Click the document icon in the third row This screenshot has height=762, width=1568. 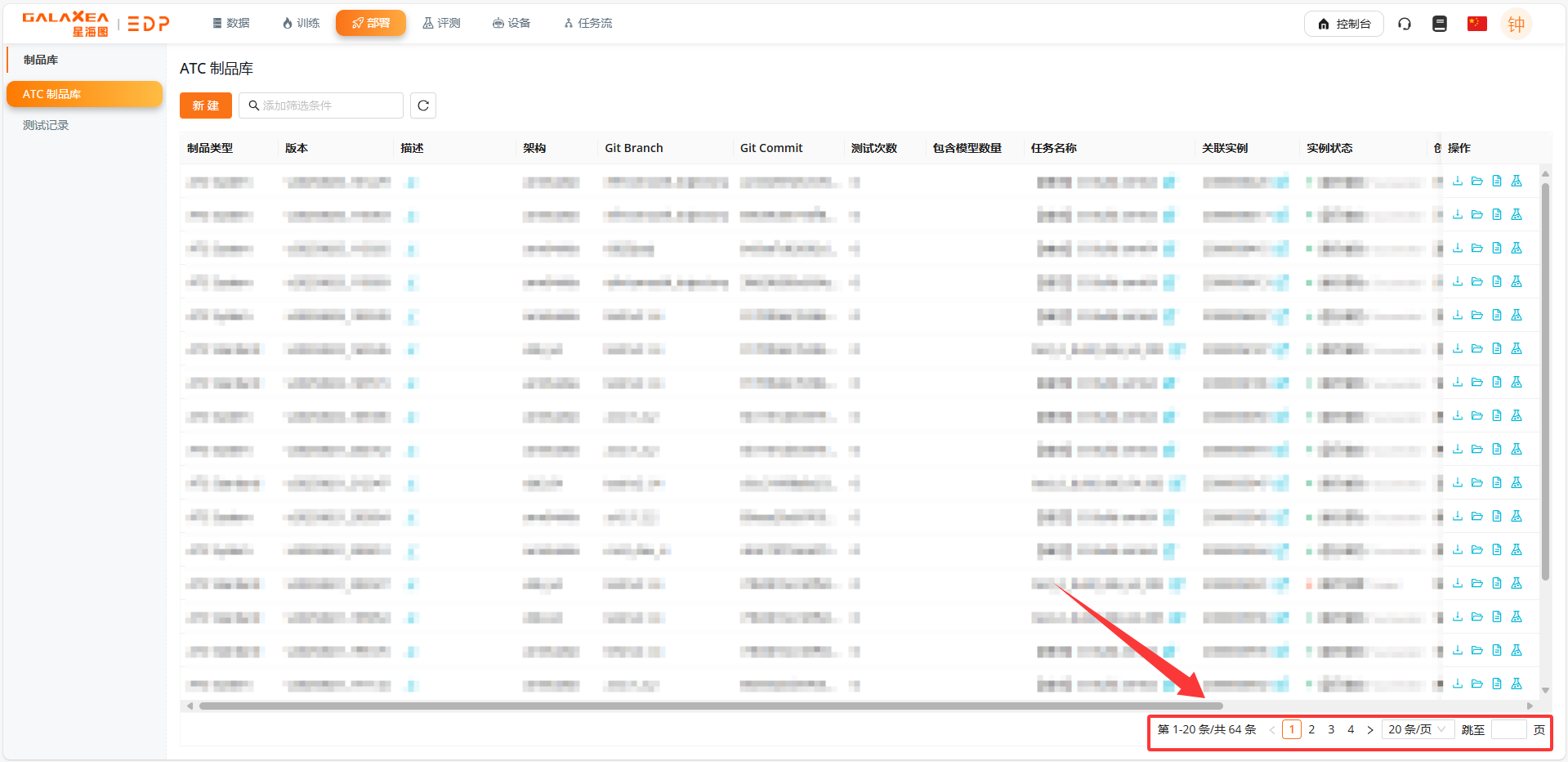[x=1496, y=248]
